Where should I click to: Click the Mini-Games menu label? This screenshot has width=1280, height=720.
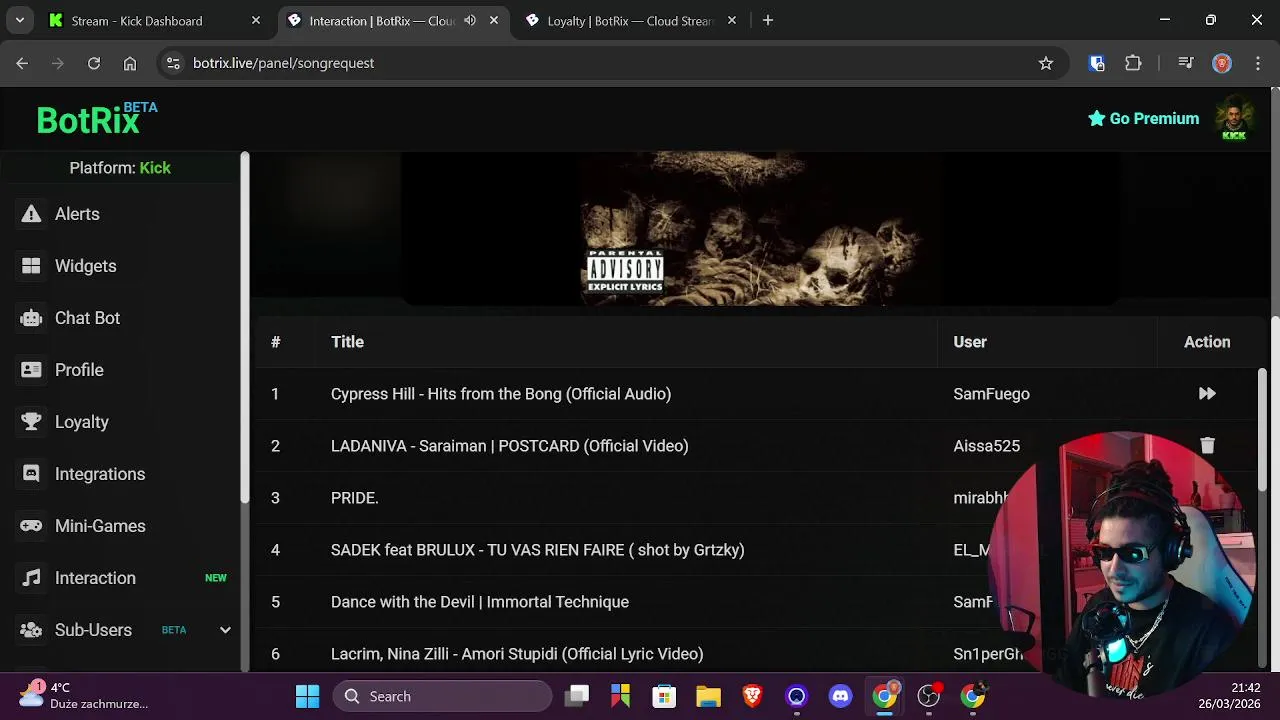pyautogui.click(x=100, y=526)
